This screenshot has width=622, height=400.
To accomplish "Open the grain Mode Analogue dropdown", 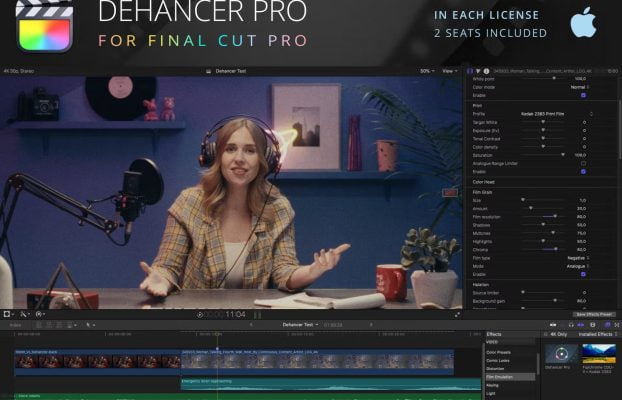I will click(x=578, y=266).
